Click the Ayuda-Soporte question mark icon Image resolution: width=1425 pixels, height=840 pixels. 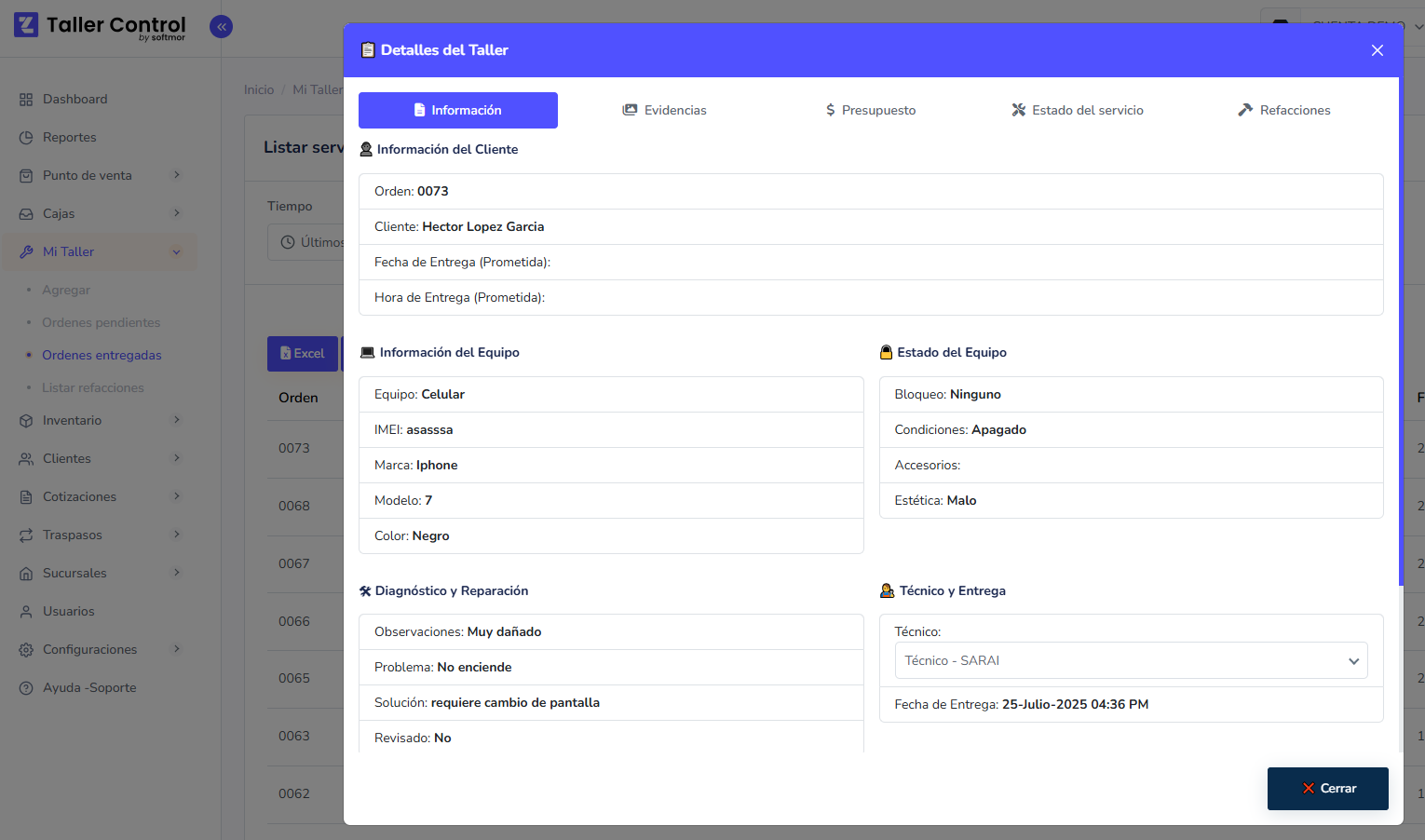click(26, 688)
